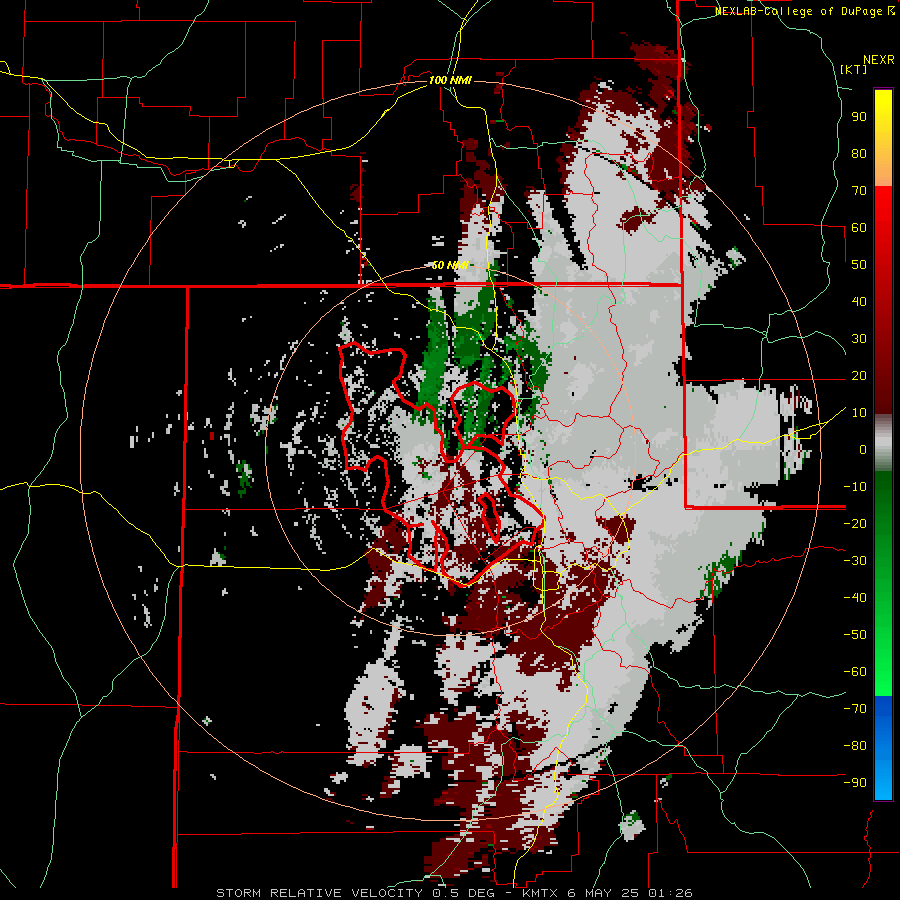Click the NEXLAB-College of DuPage credit text
This screenshot has height=900, width=900.
804,11
